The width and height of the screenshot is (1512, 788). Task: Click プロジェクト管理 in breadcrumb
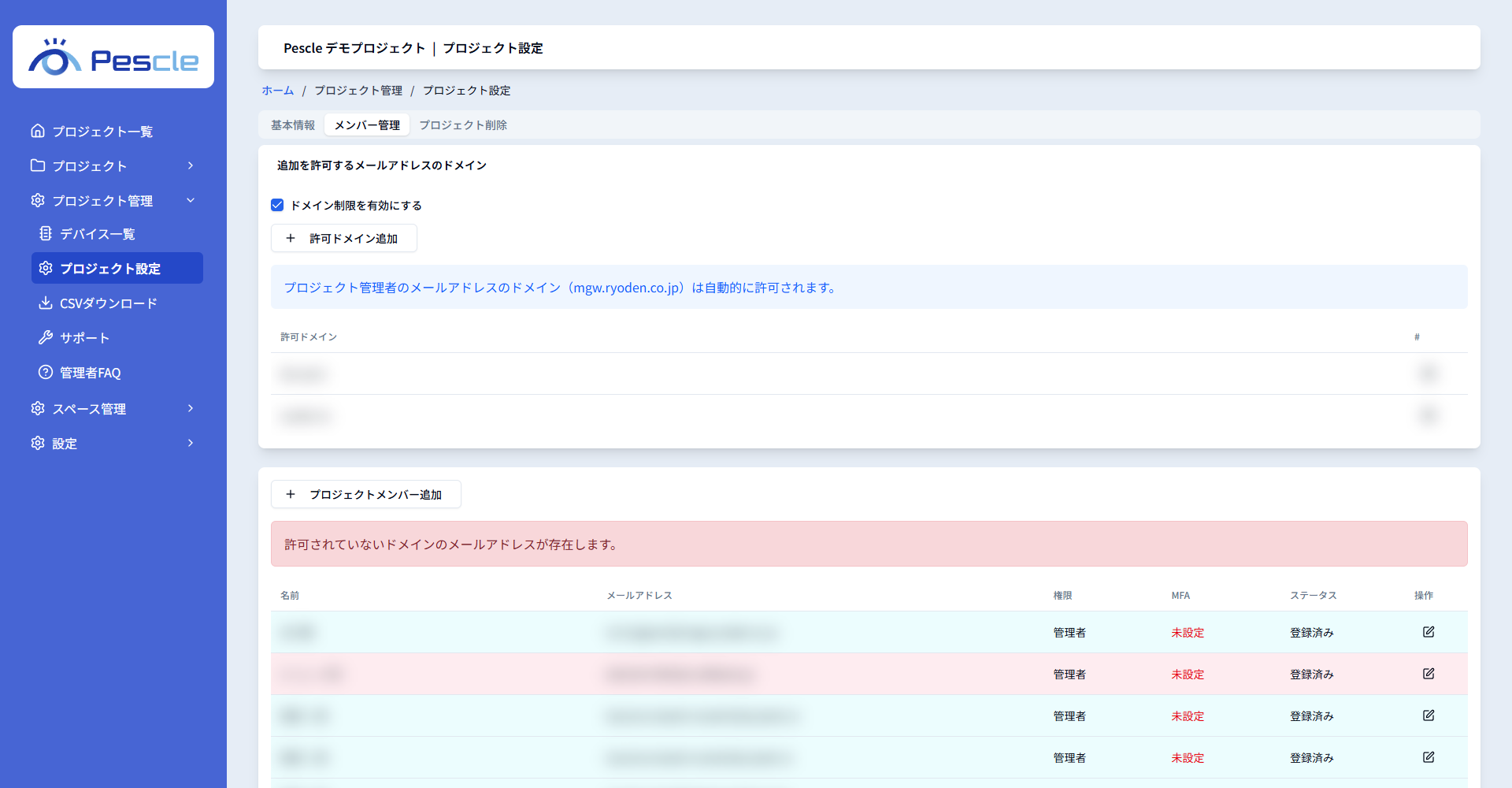pyautogui.click(x=358, y=91)
